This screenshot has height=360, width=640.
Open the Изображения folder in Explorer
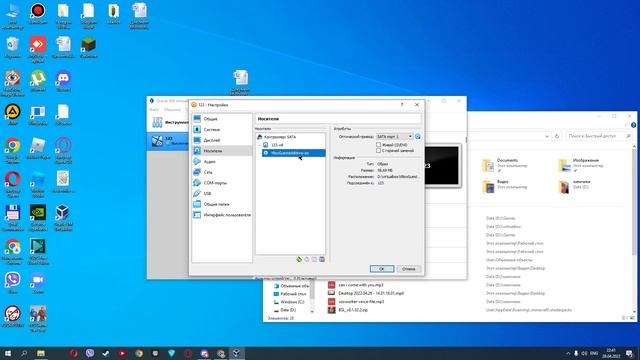tap(580, 164)
